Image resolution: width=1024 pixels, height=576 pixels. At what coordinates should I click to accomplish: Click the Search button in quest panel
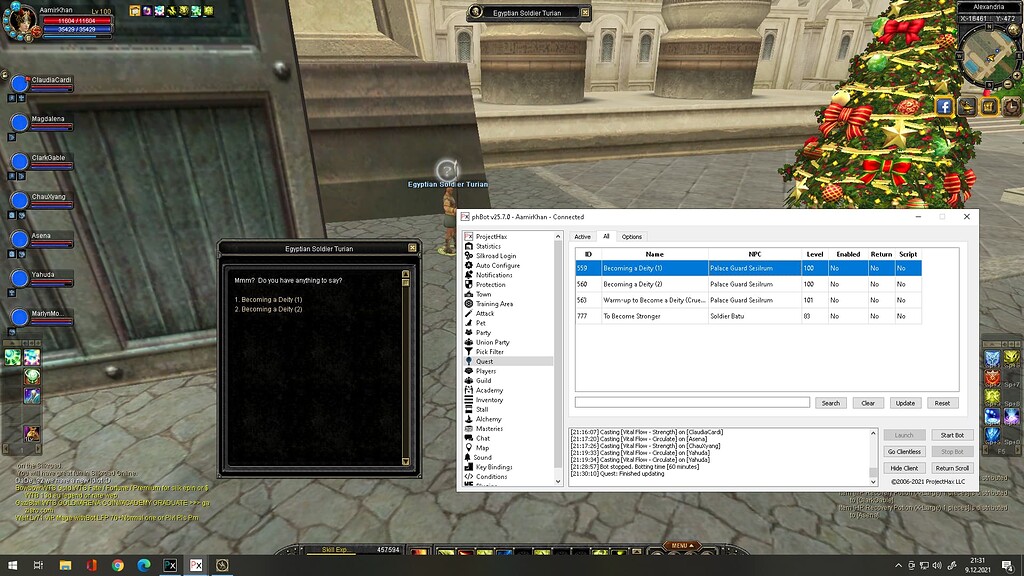[831, 403]
